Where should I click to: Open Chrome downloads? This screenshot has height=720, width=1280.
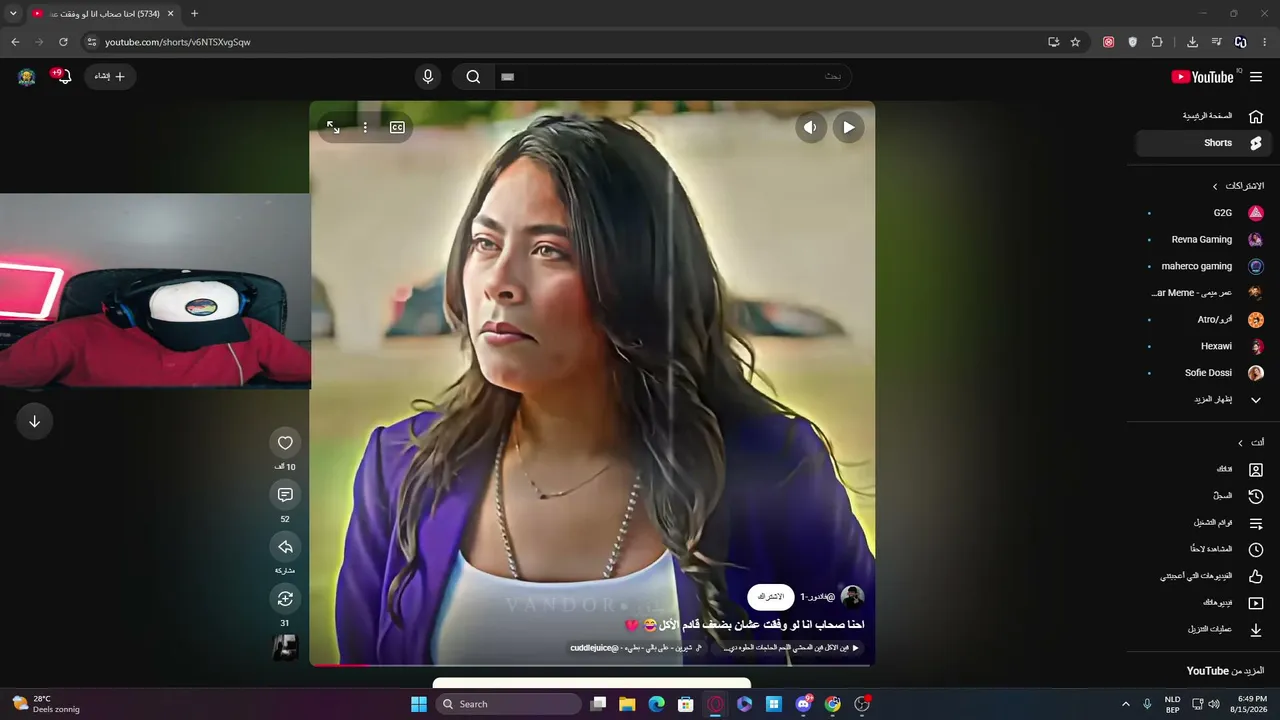coord(1192,42)
